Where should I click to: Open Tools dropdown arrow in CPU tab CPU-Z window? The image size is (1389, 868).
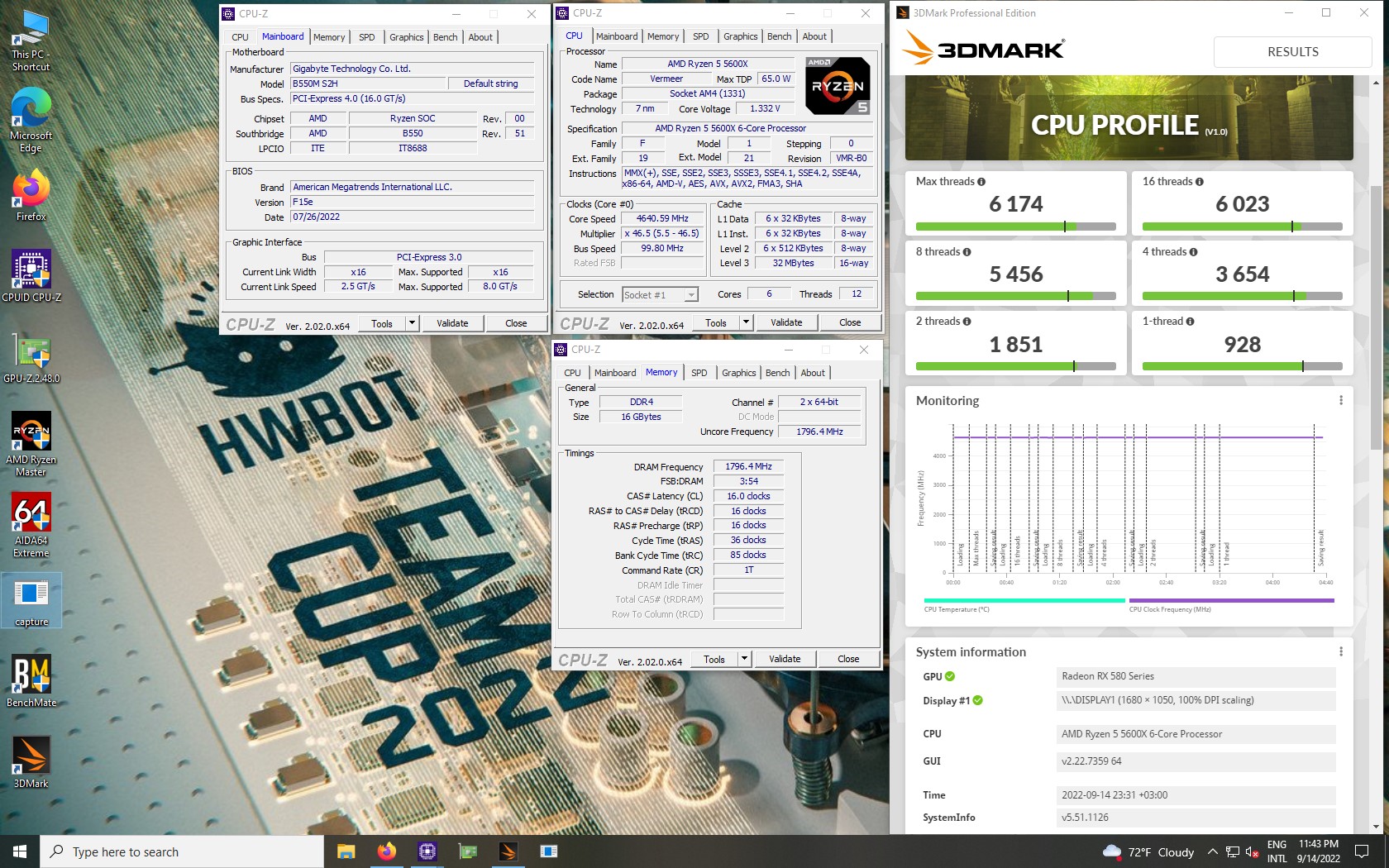pos(746,322)
